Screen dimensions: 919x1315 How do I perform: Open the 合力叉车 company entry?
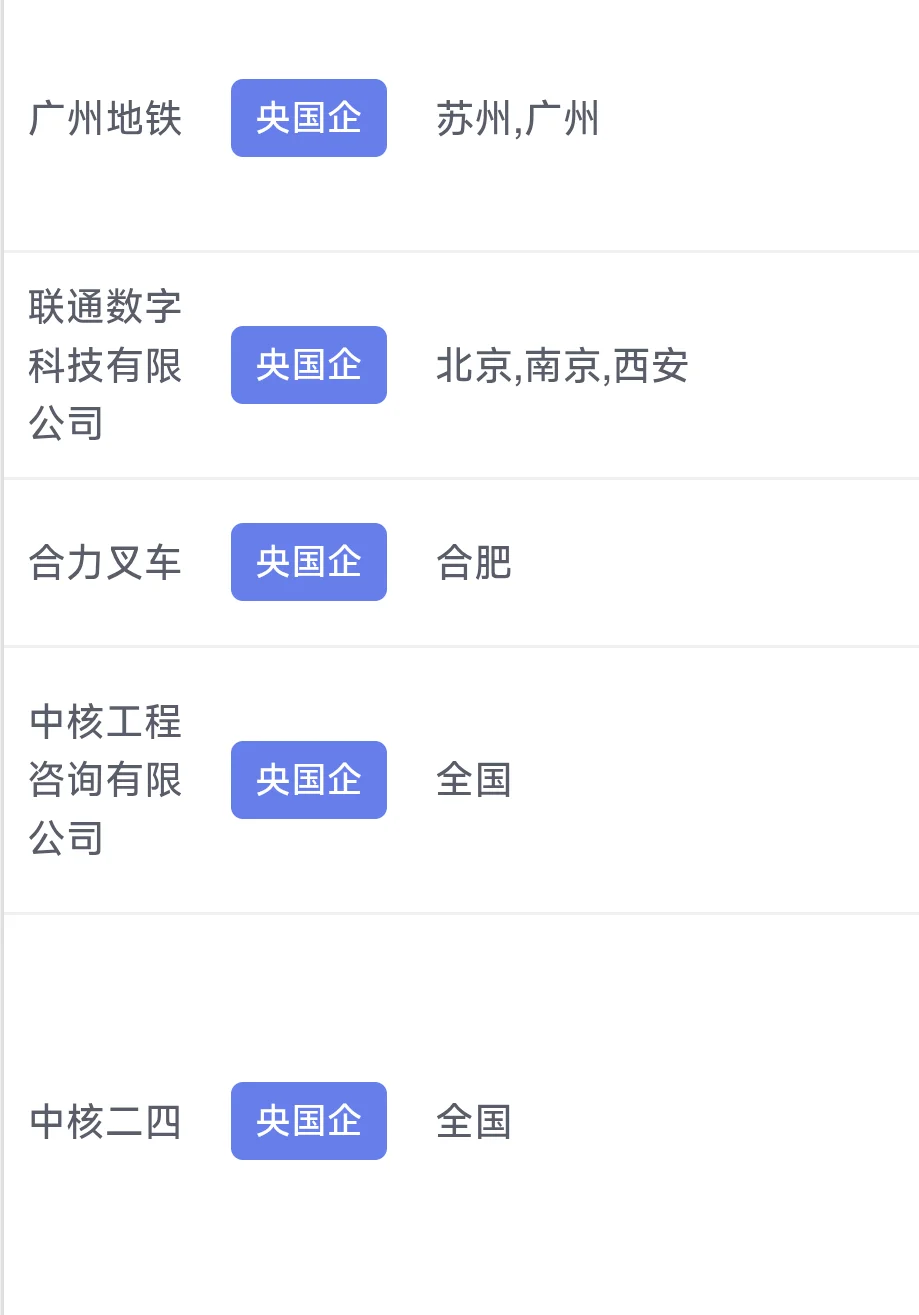(x=105, y=562)
